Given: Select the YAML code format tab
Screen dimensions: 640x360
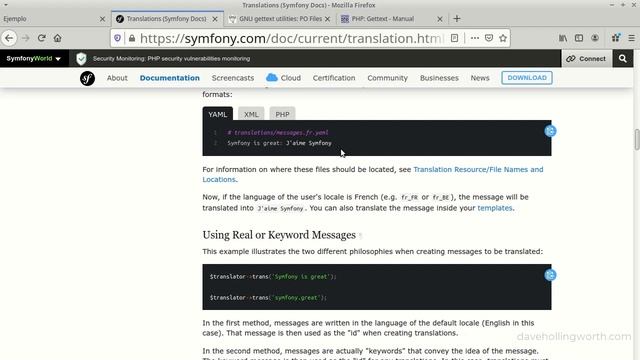Looking at the screenshot, I should [218, 114].
